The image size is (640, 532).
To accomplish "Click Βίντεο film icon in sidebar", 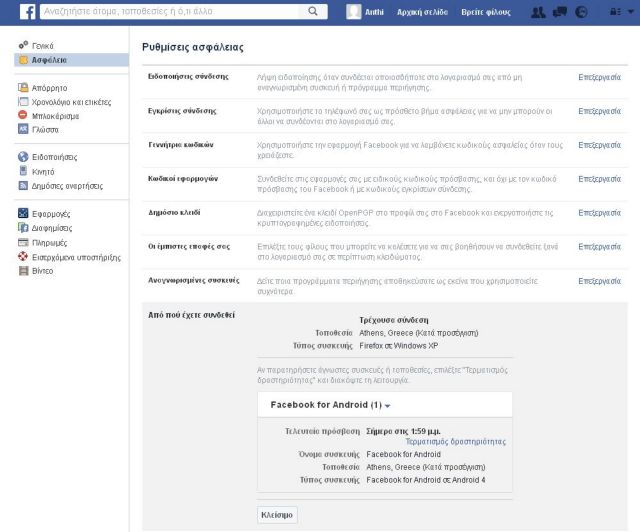I will (24, 270).
